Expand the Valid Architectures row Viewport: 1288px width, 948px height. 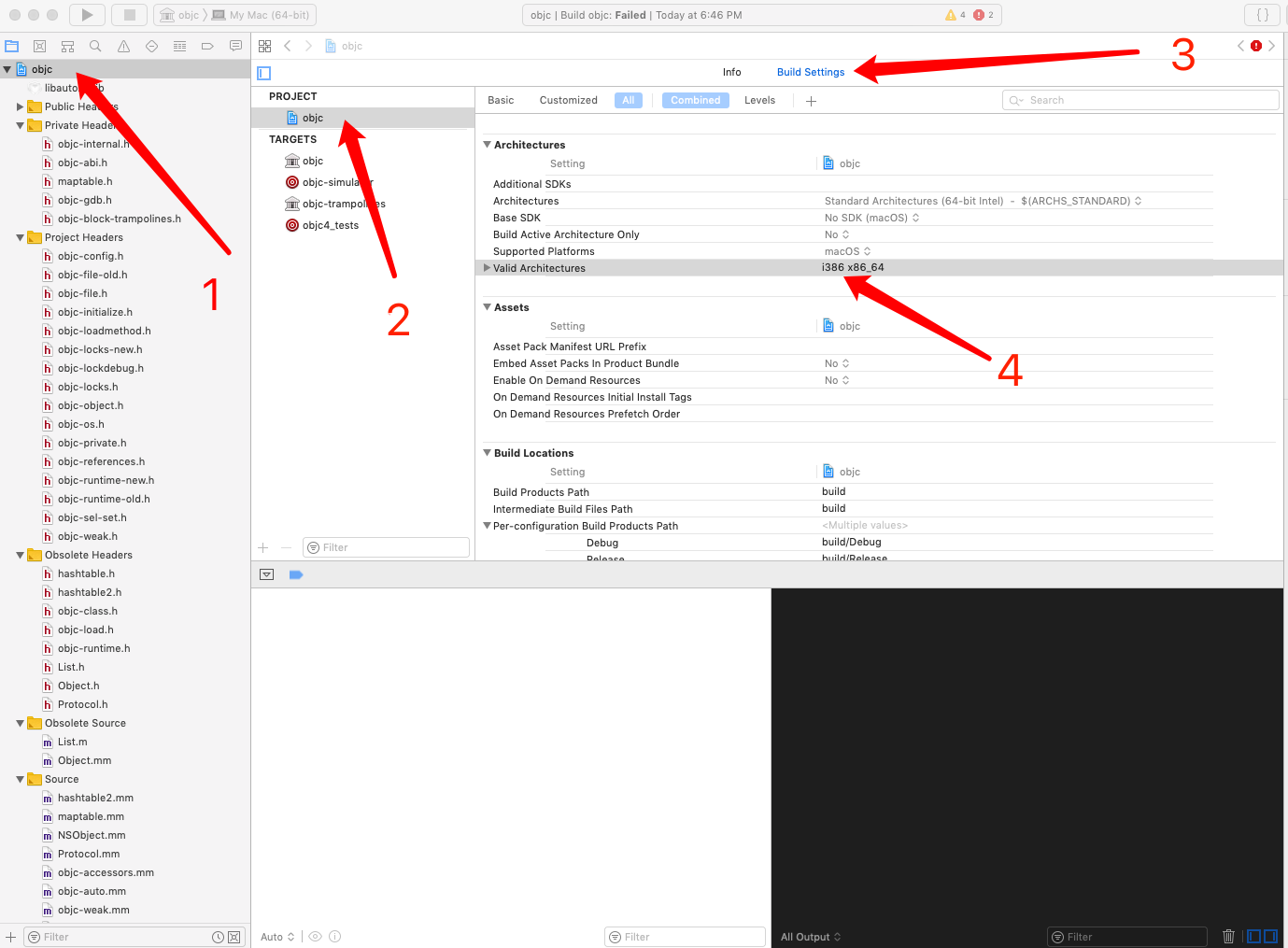(x=487, y=268)
